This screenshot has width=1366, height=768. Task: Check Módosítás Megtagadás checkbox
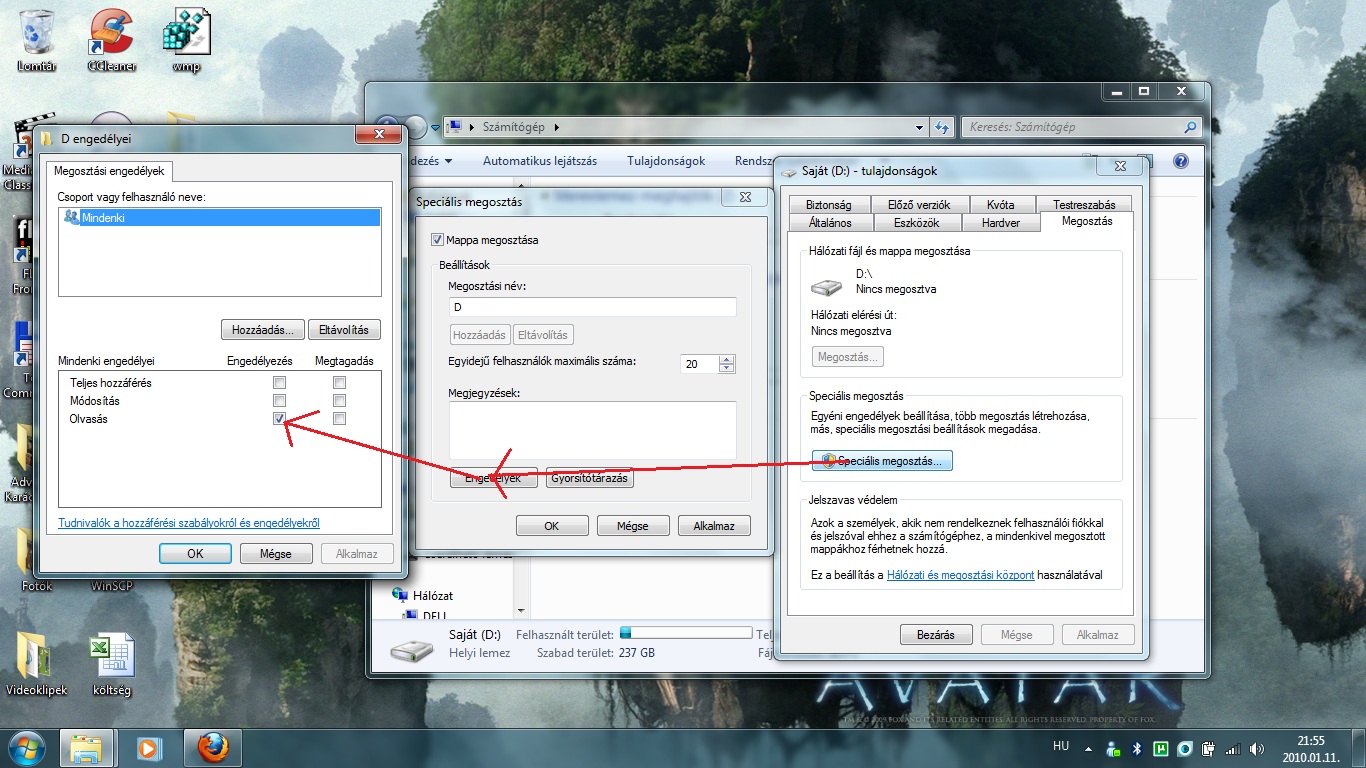[339, 401]
